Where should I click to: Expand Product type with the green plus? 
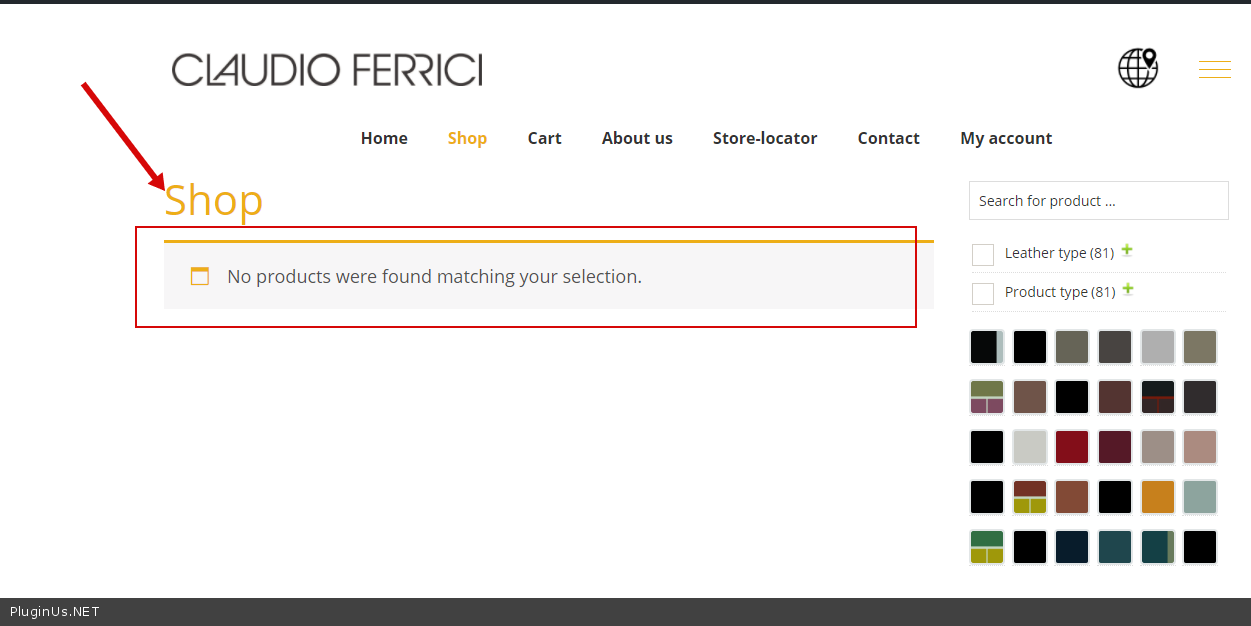click(1128, 290)
